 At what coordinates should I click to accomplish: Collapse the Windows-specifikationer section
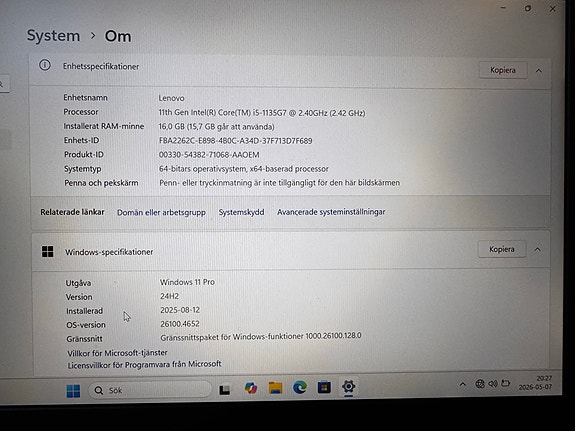pyautogui.click(x=538, y=249)
